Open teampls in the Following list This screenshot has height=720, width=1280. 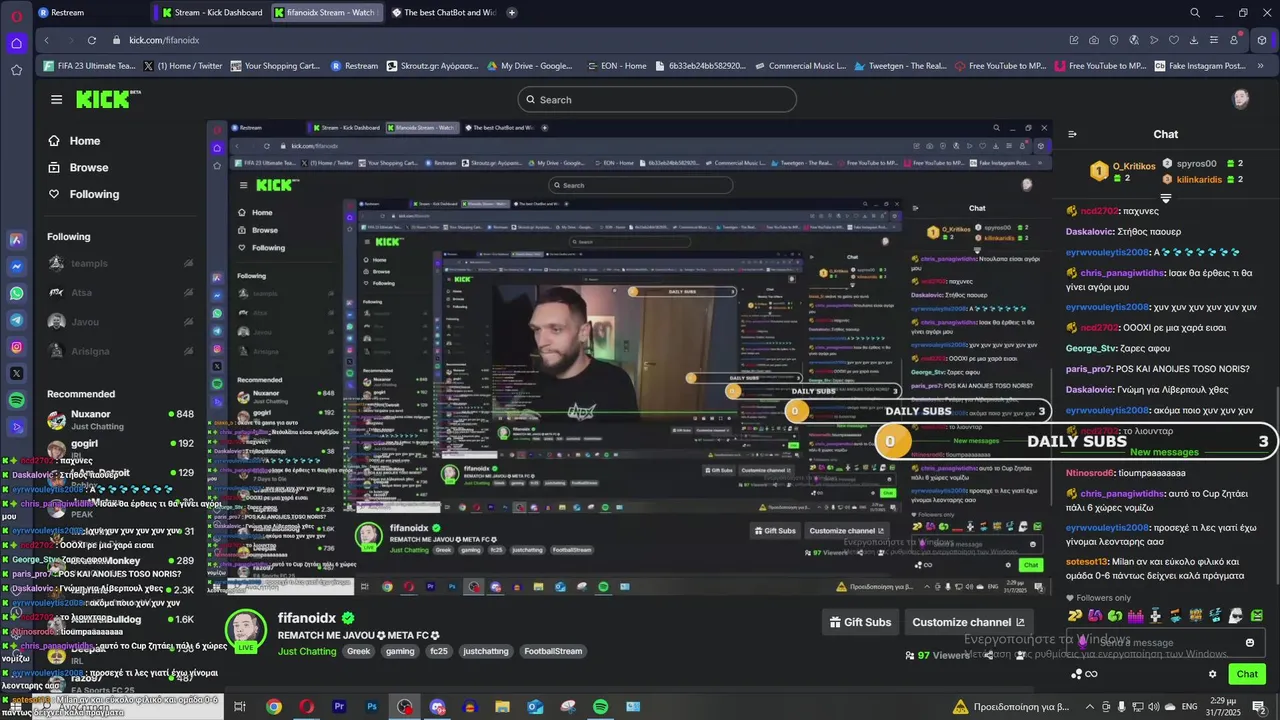pos(120,264)
